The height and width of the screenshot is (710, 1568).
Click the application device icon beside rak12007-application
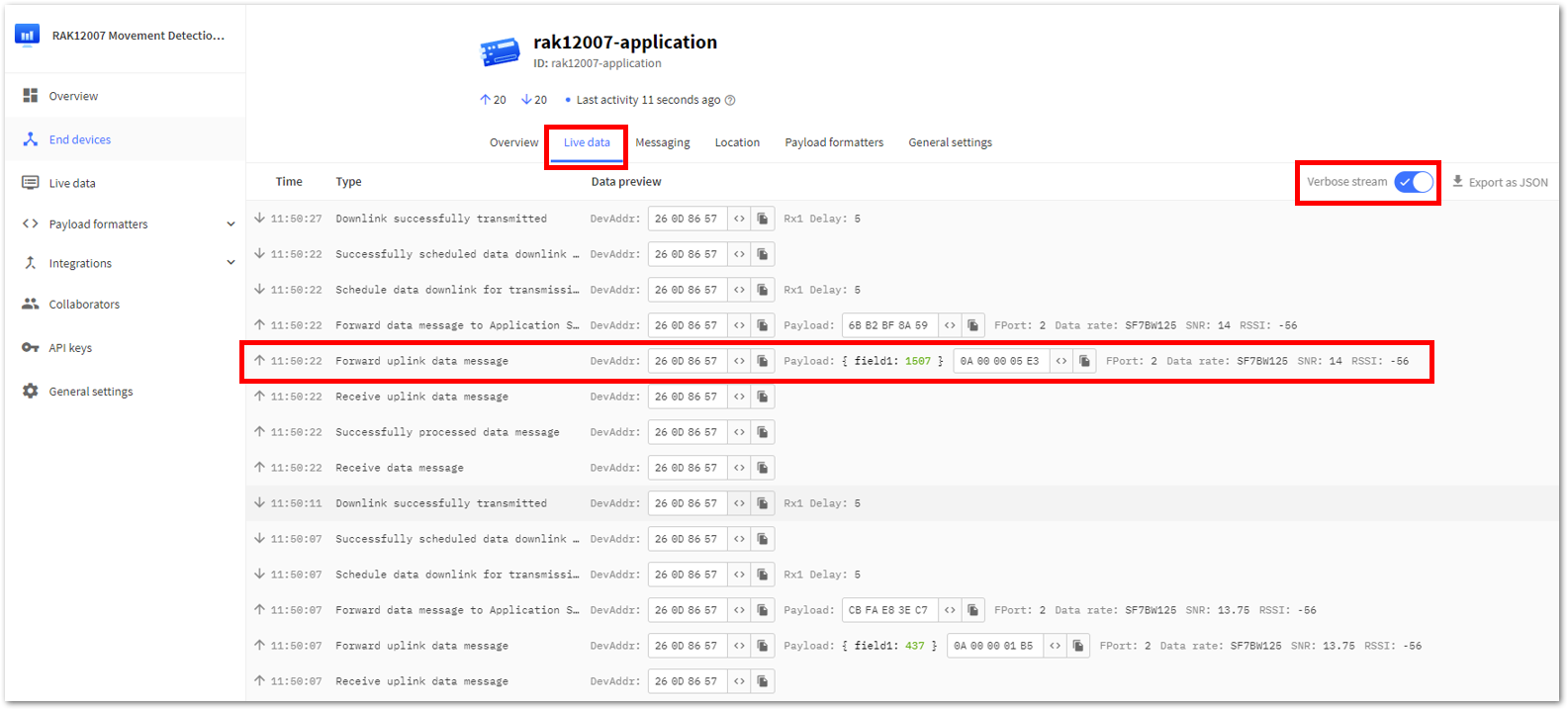[501, 51]
